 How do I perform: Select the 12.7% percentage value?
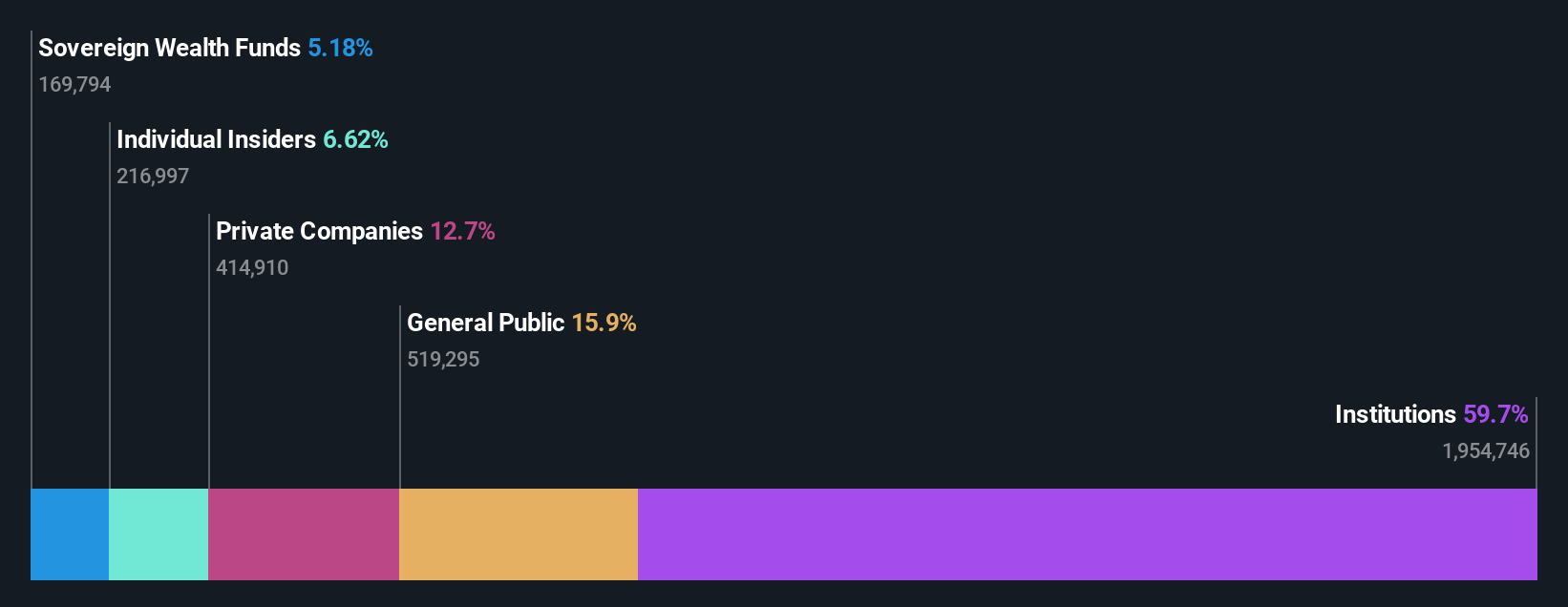[462, 231]
